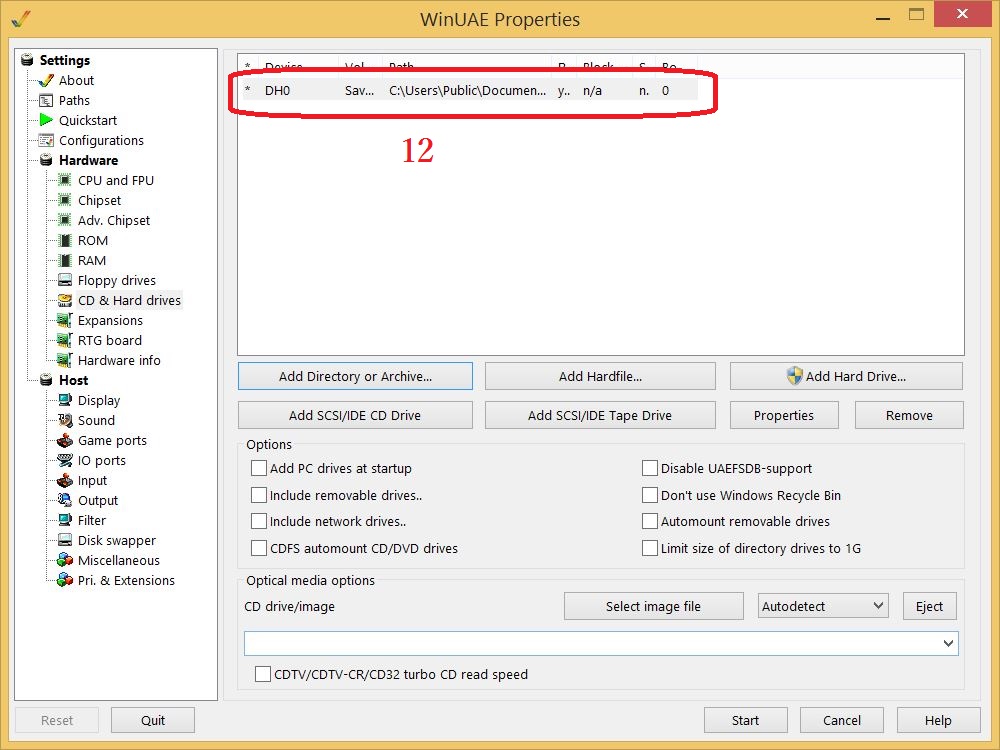
Task: Start the emulation
Action: pos(746,720)
